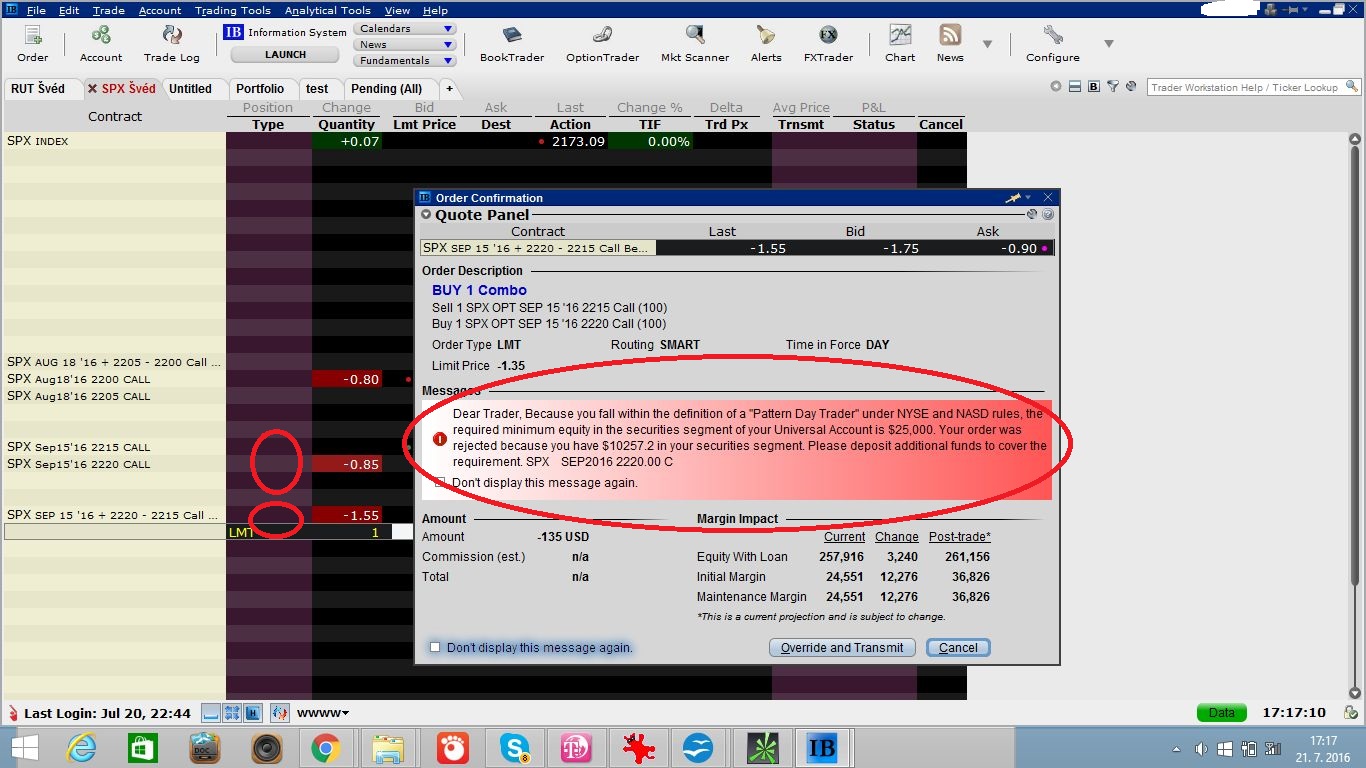Screen dimensions: 1366x768
Task: Open FXTrader tool
Action: 828,44
